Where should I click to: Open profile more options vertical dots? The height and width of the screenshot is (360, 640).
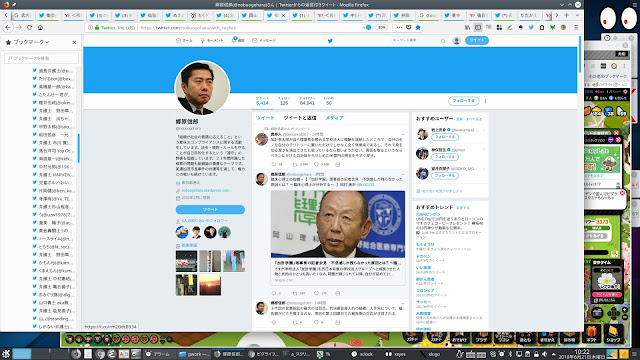(x=485, y=101)
